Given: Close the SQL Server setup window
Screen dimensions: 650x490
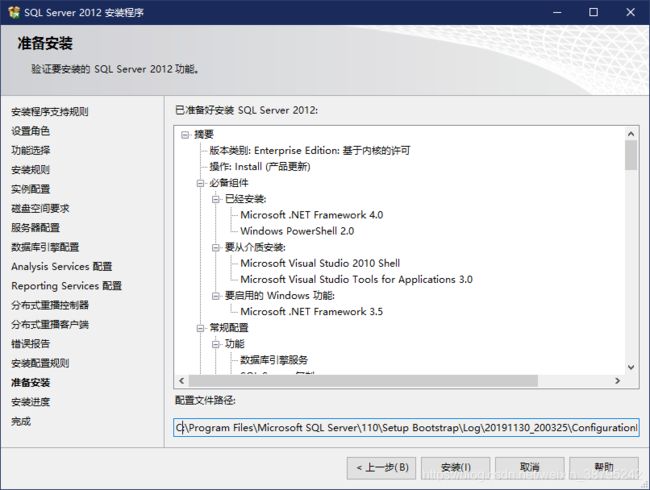Looking at the screenshot, I should pyautogui.click(x=630, y=12).
